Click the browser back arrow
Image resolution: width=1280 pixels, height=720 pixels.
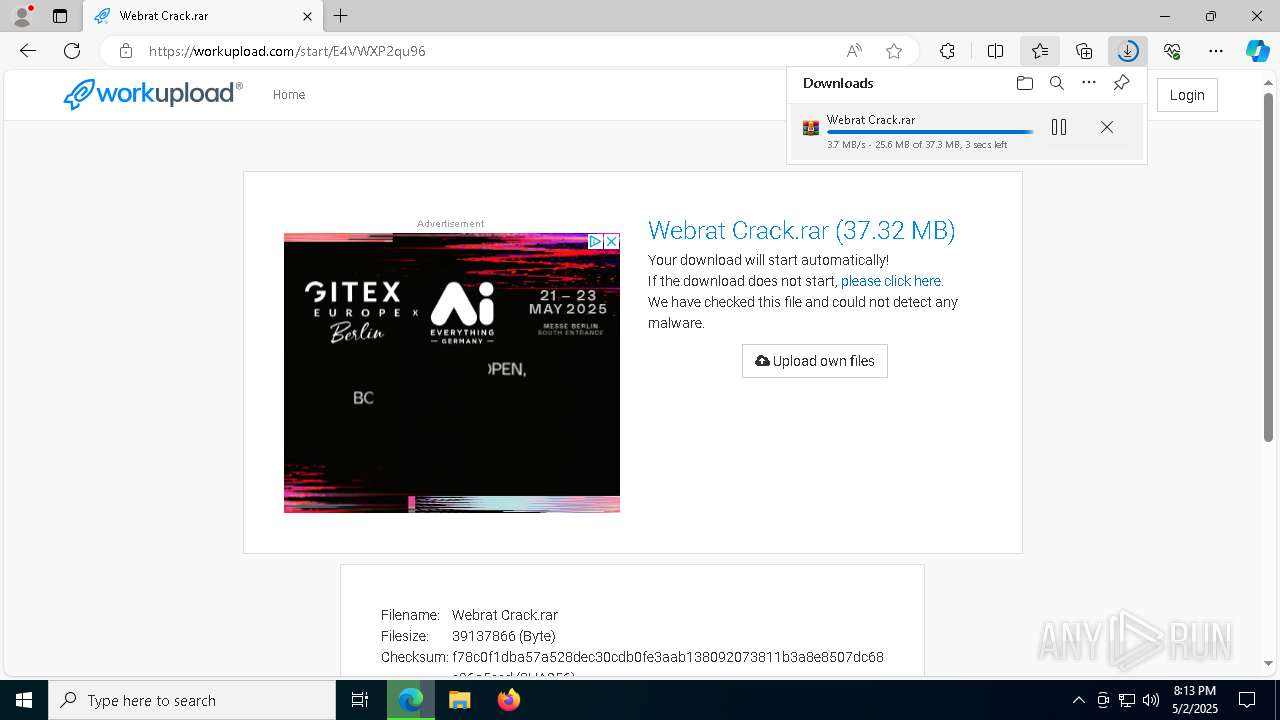(x=28, y=51)
